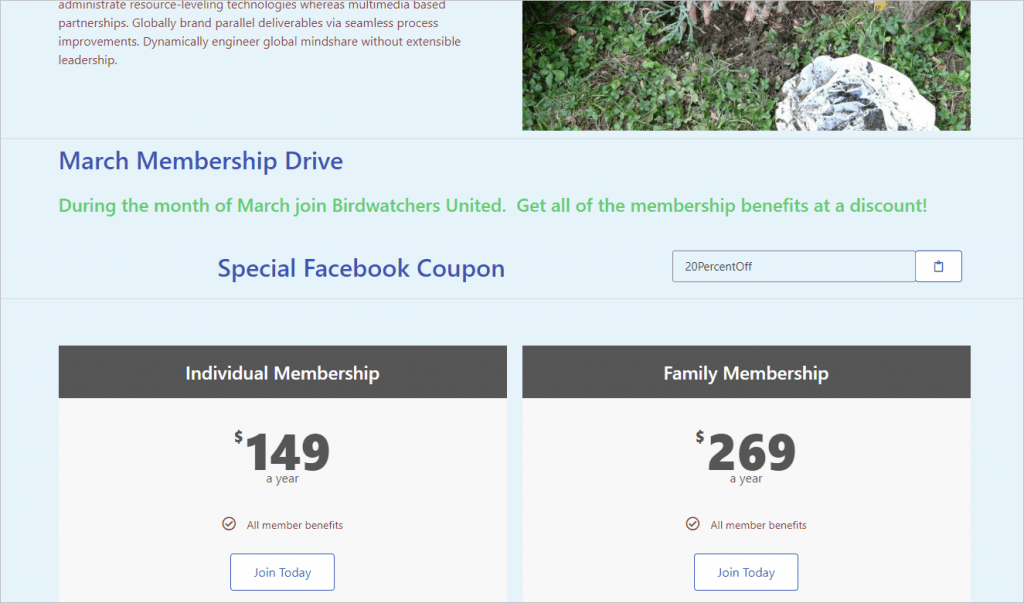Image resolution: width=1024 pixels, height=603 pixels.
Task: Click check icon under Family Membership
Action: coord(692,524)
